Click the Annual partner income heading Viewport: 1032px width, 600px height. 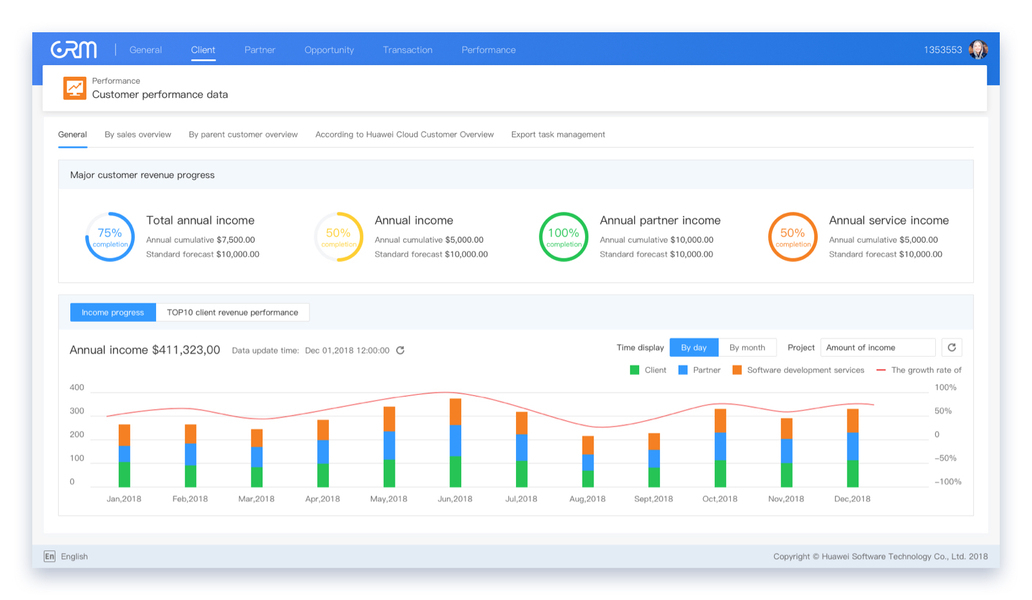point(660,220)
